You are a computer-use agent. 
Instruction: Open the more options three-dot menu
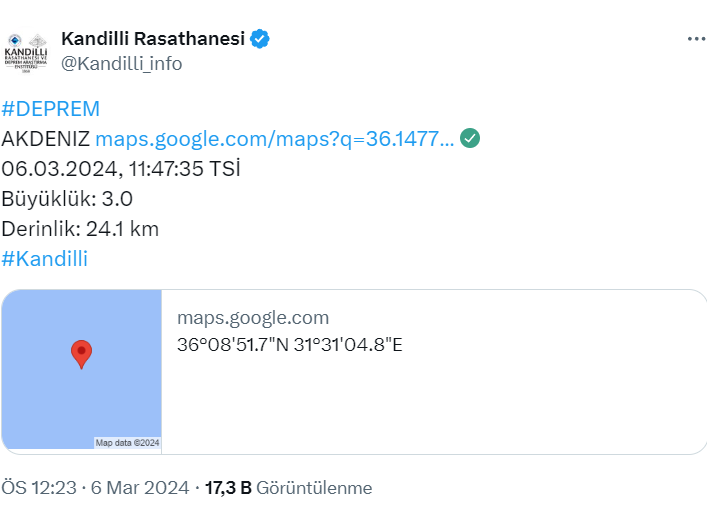coord(696,39)
